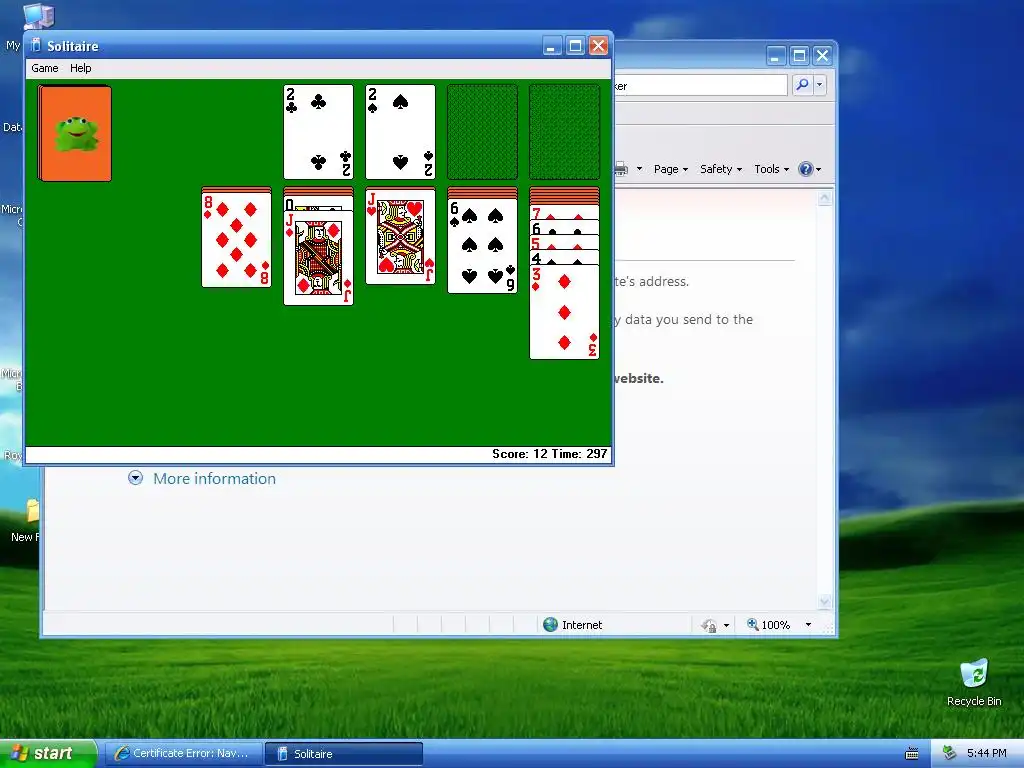Select the black 4 in the last column

[x=564, y=257]
